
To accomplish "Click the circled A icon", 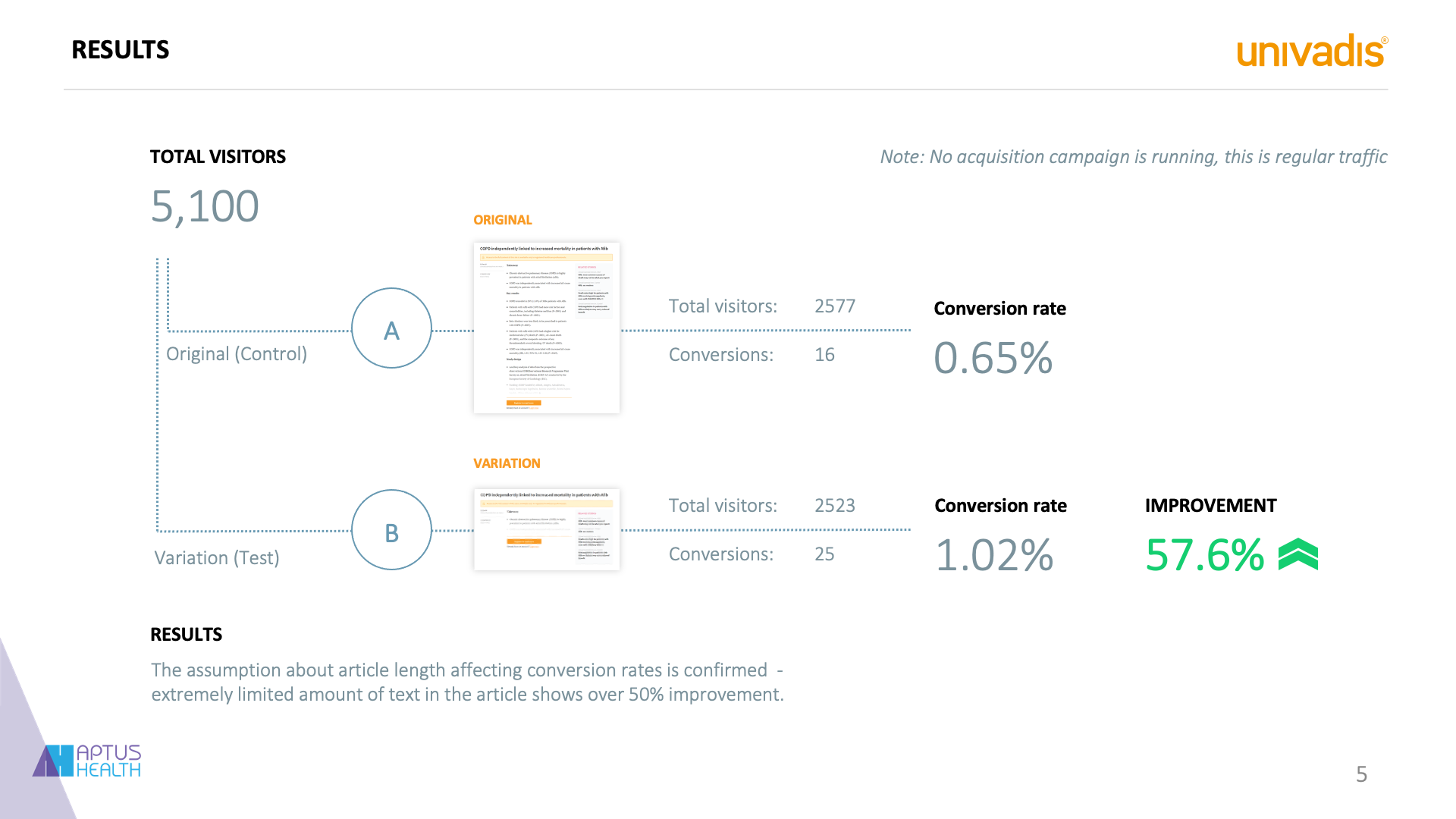I will point(391,328).
